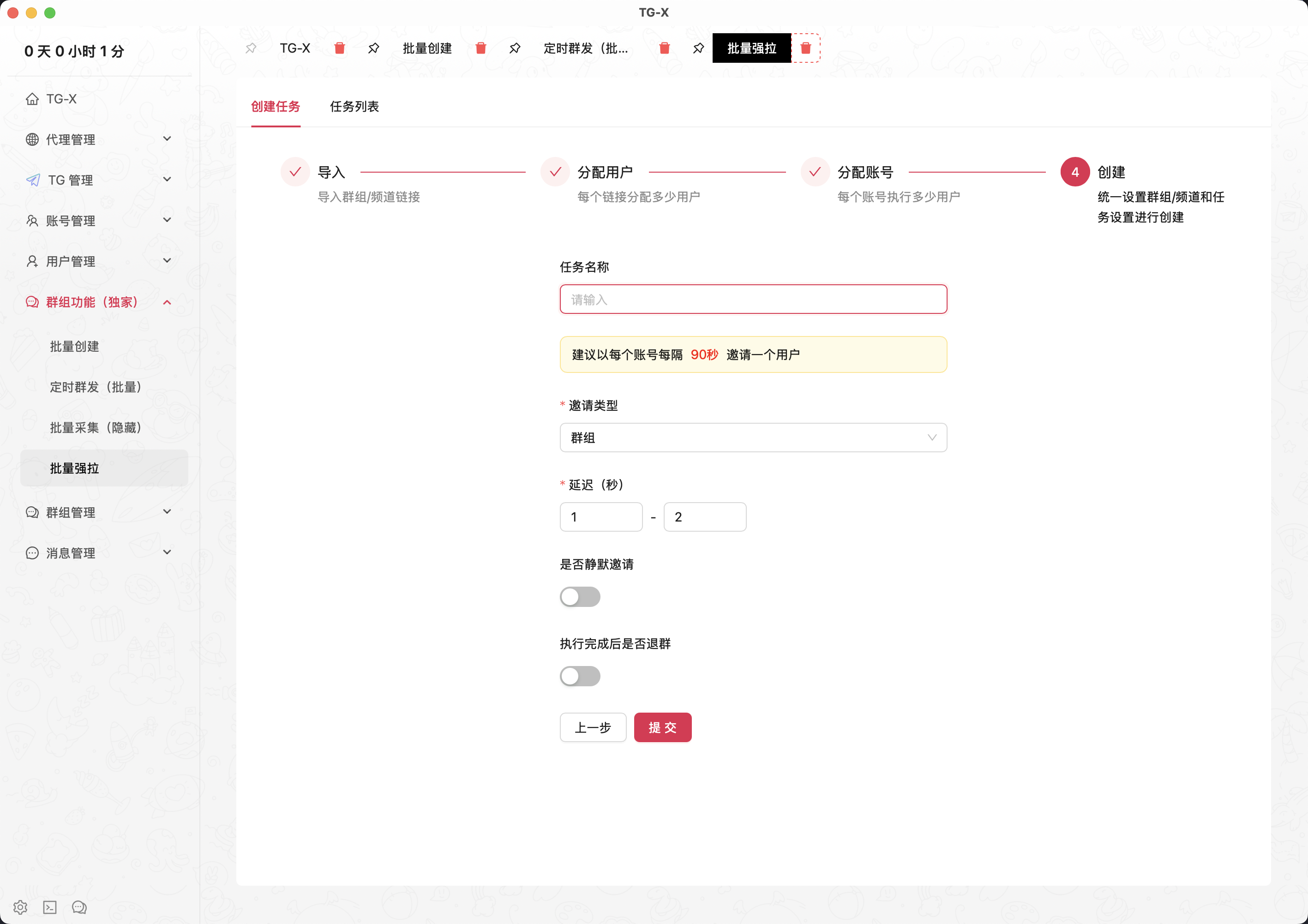Click the message icon of 消息管理

(x=32, y=553)
